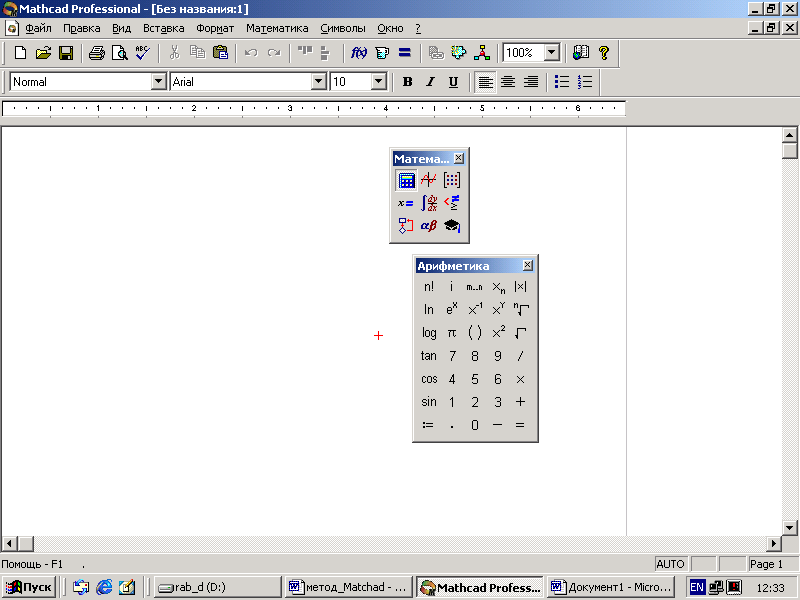
Task: Print the worksheet using the printer icon
Action: point(96,53)
